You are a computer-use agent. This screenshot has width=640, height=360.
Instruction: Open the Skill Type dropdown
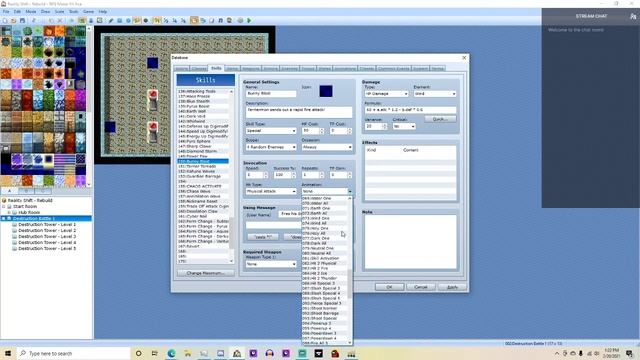click(271, 131)
